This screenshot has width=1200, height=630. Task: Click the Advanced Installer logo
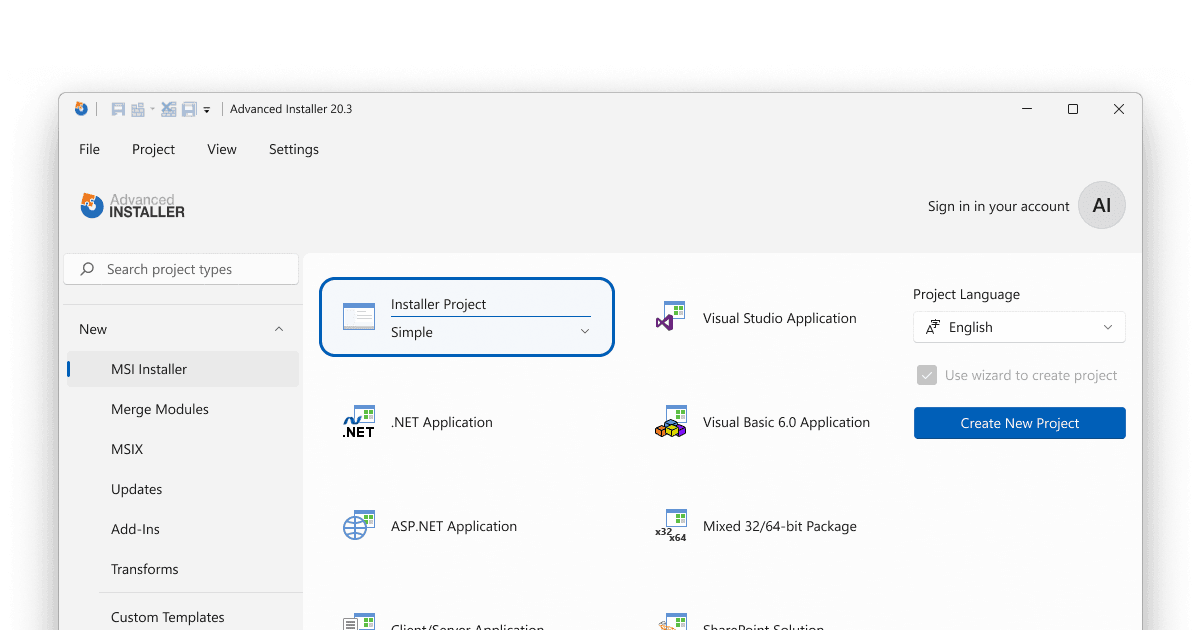tap(133, 205)
